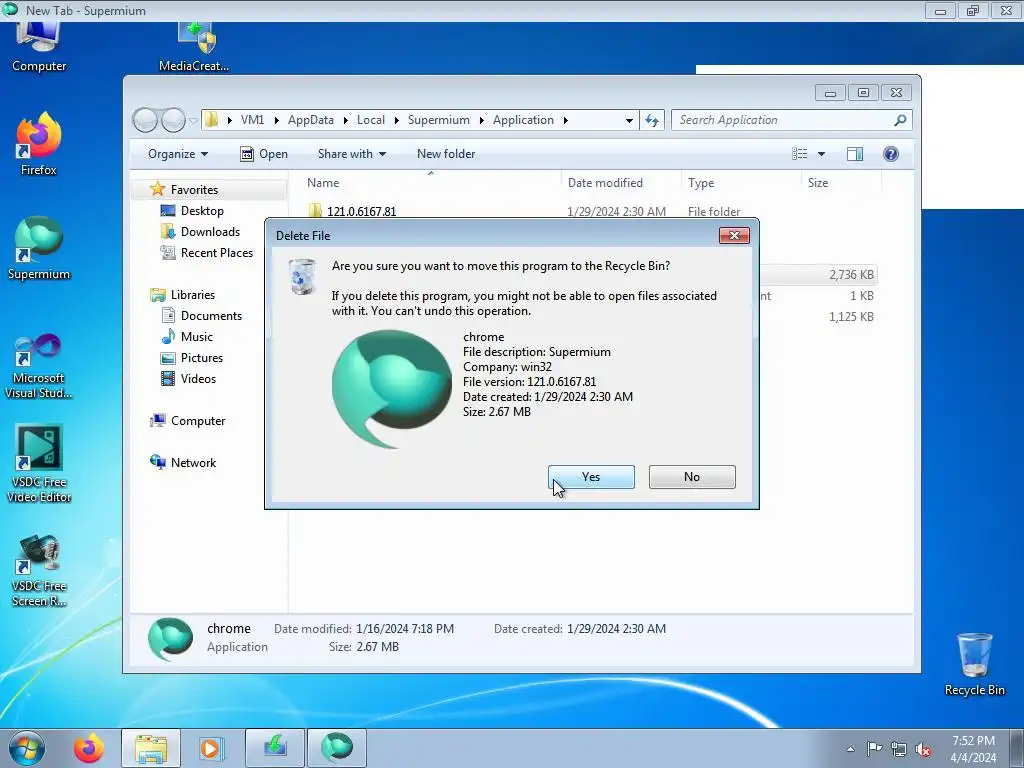
Task: Cancel deletion with the No button
Action: (692, 477)
